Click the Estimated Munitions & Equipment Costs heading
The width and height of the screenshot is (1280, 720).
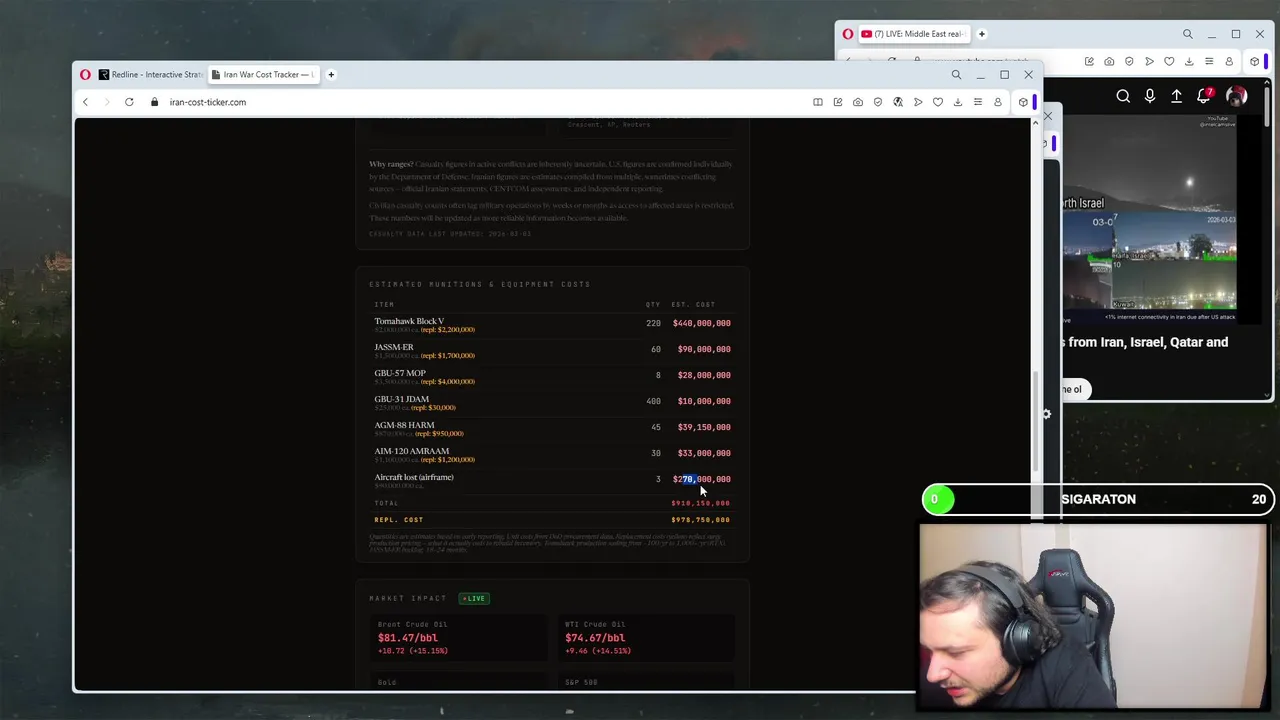click(480, 284)
